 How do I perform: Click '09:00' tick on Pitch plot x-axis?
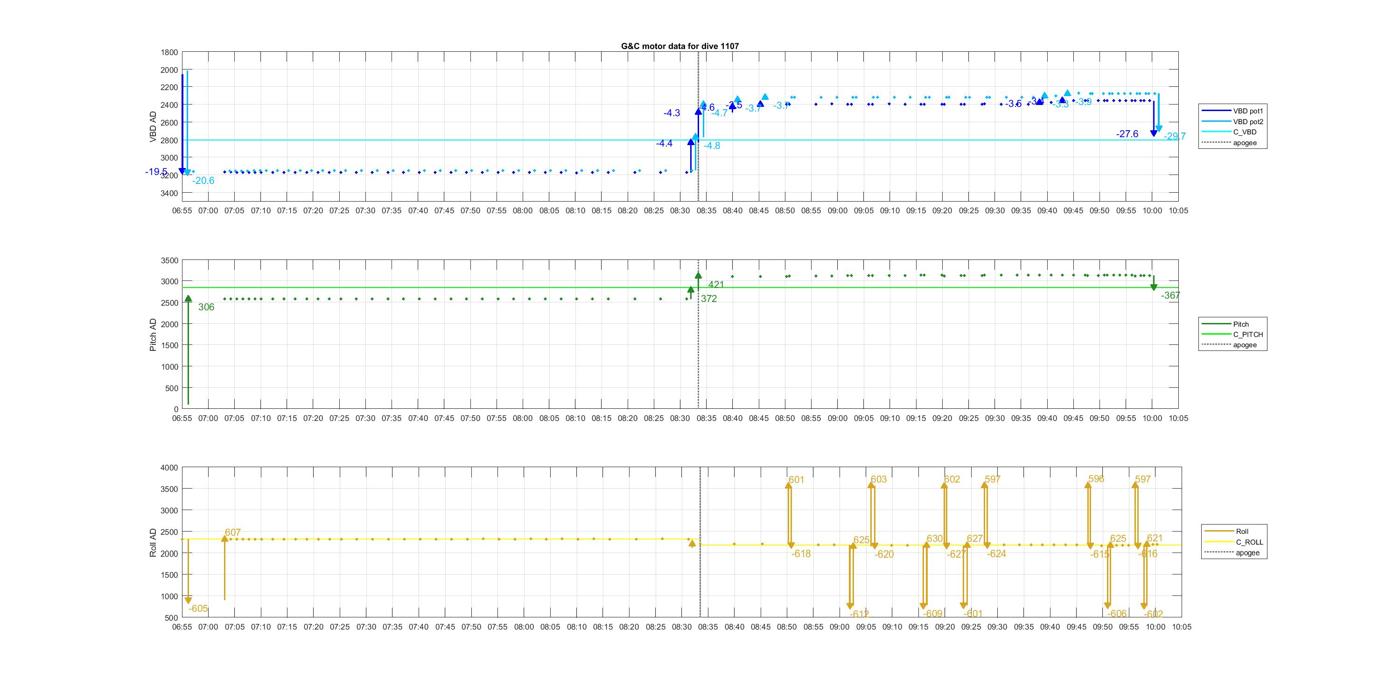pos(838,419)
